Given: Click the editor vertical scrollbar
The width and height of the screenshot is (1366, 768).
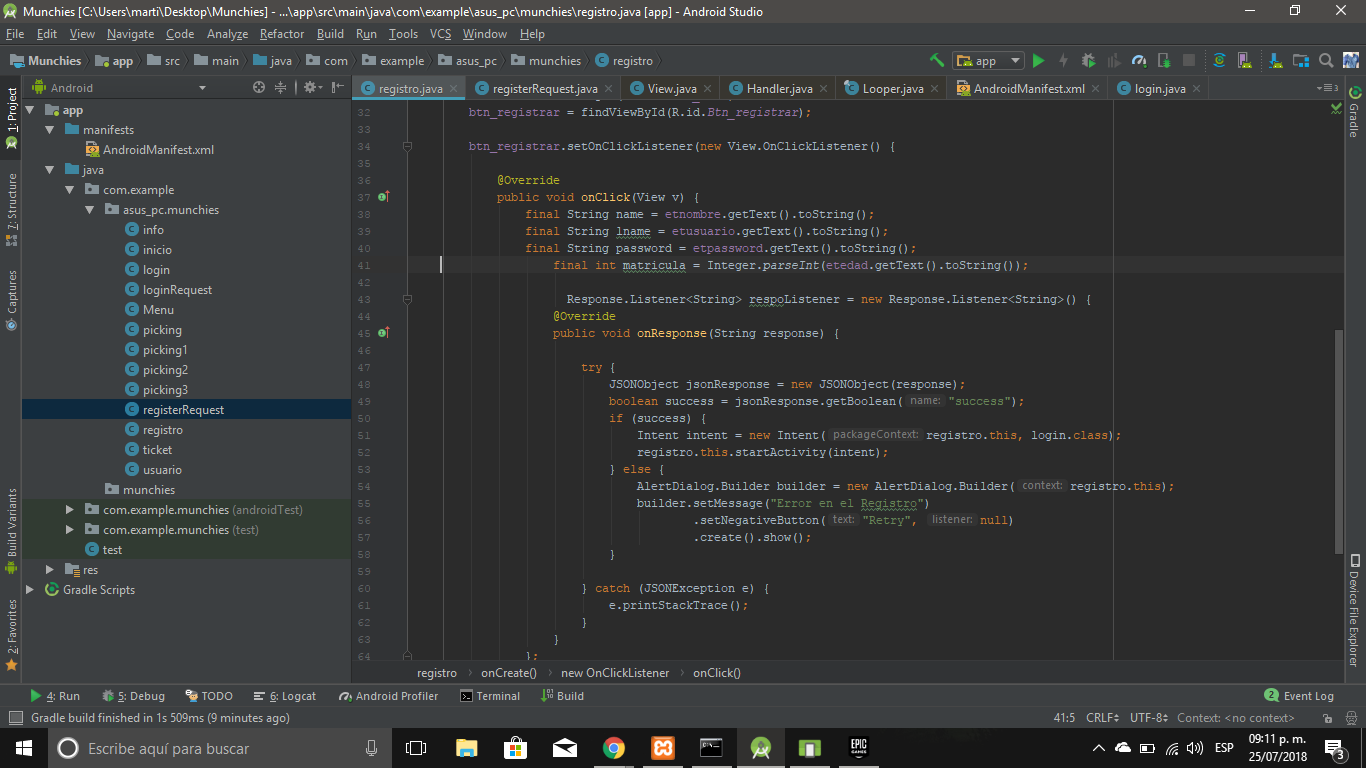Looking at the screenshot, I should point(1340,440).
